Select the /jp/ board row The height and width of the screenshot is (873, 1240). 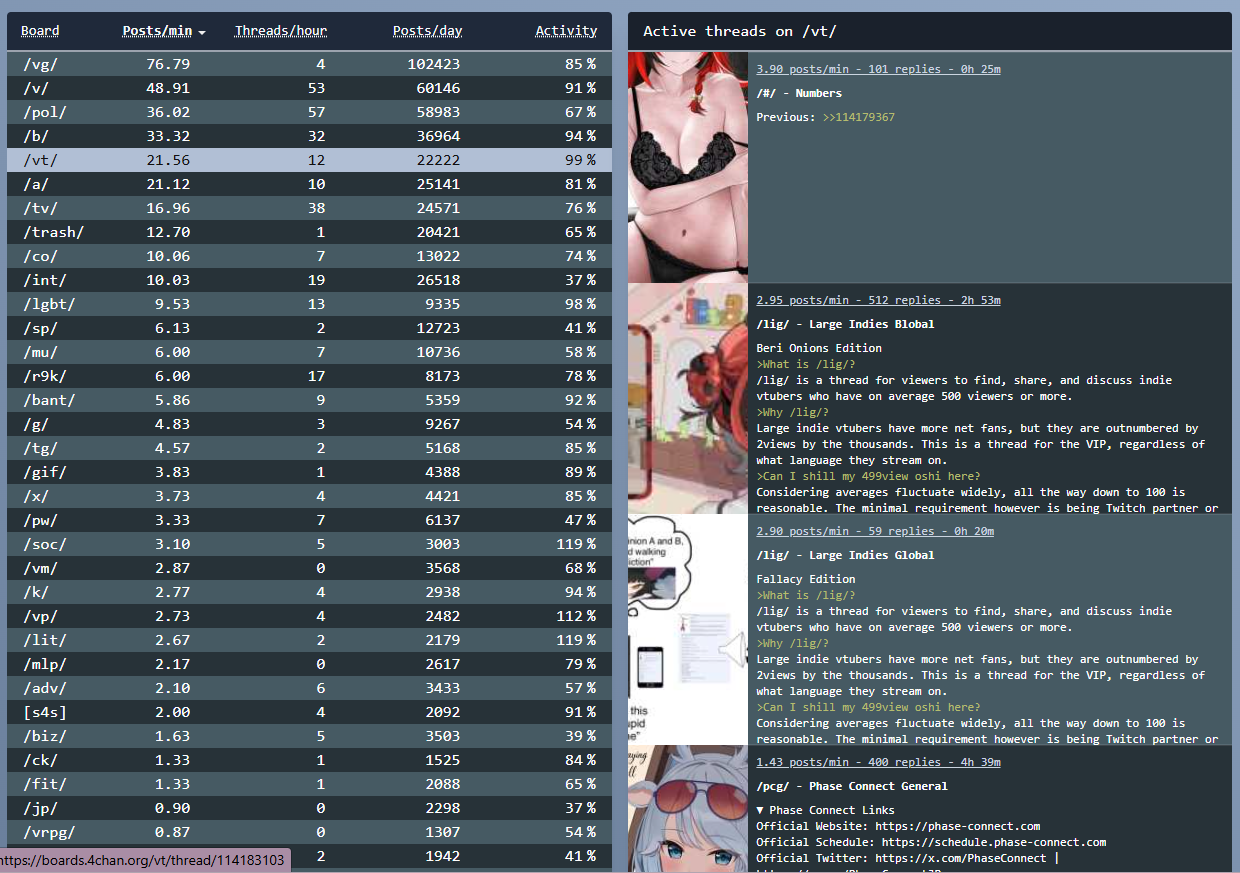click(309, 808)
